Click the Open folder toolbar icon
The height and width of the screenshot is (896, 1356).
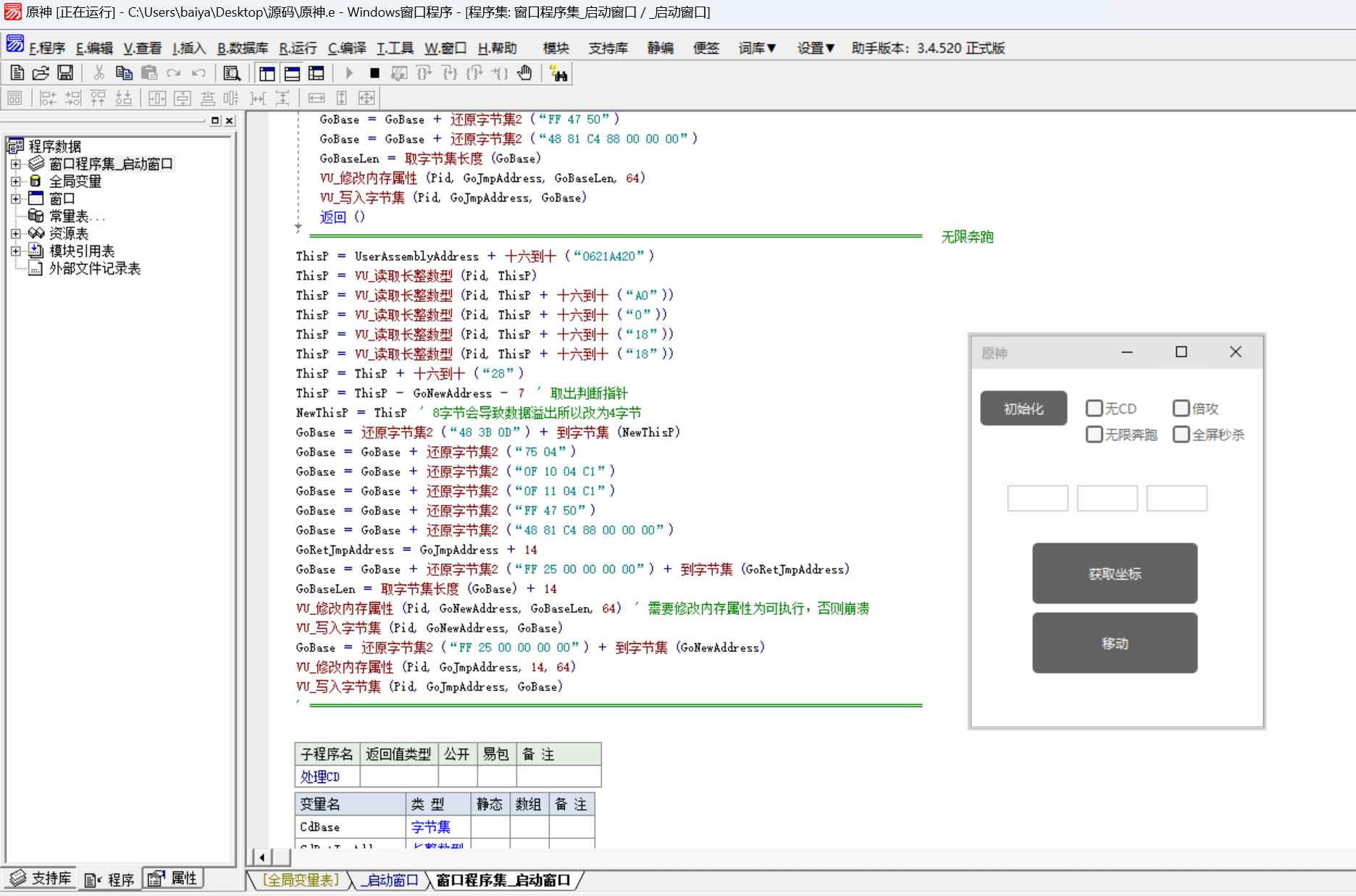(x=41, y=73)
